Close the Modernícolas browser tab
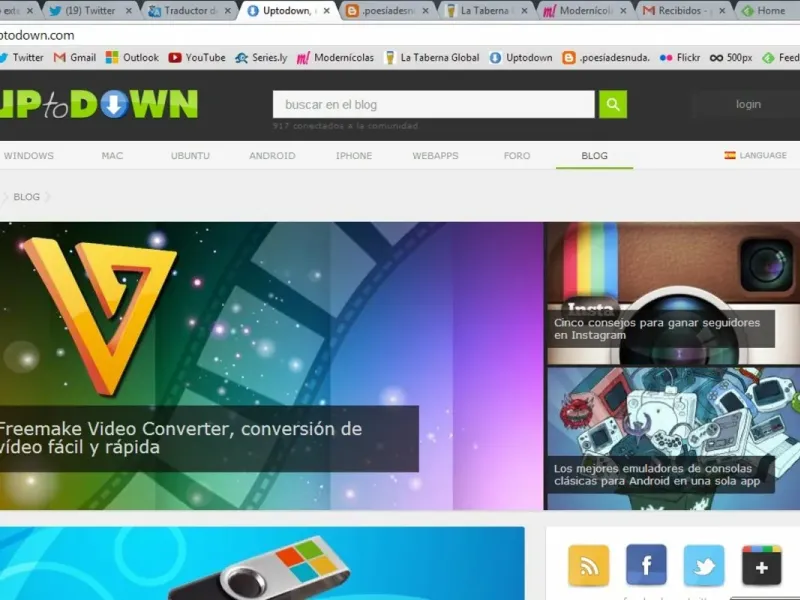800x600 pixels. (623, 10)
